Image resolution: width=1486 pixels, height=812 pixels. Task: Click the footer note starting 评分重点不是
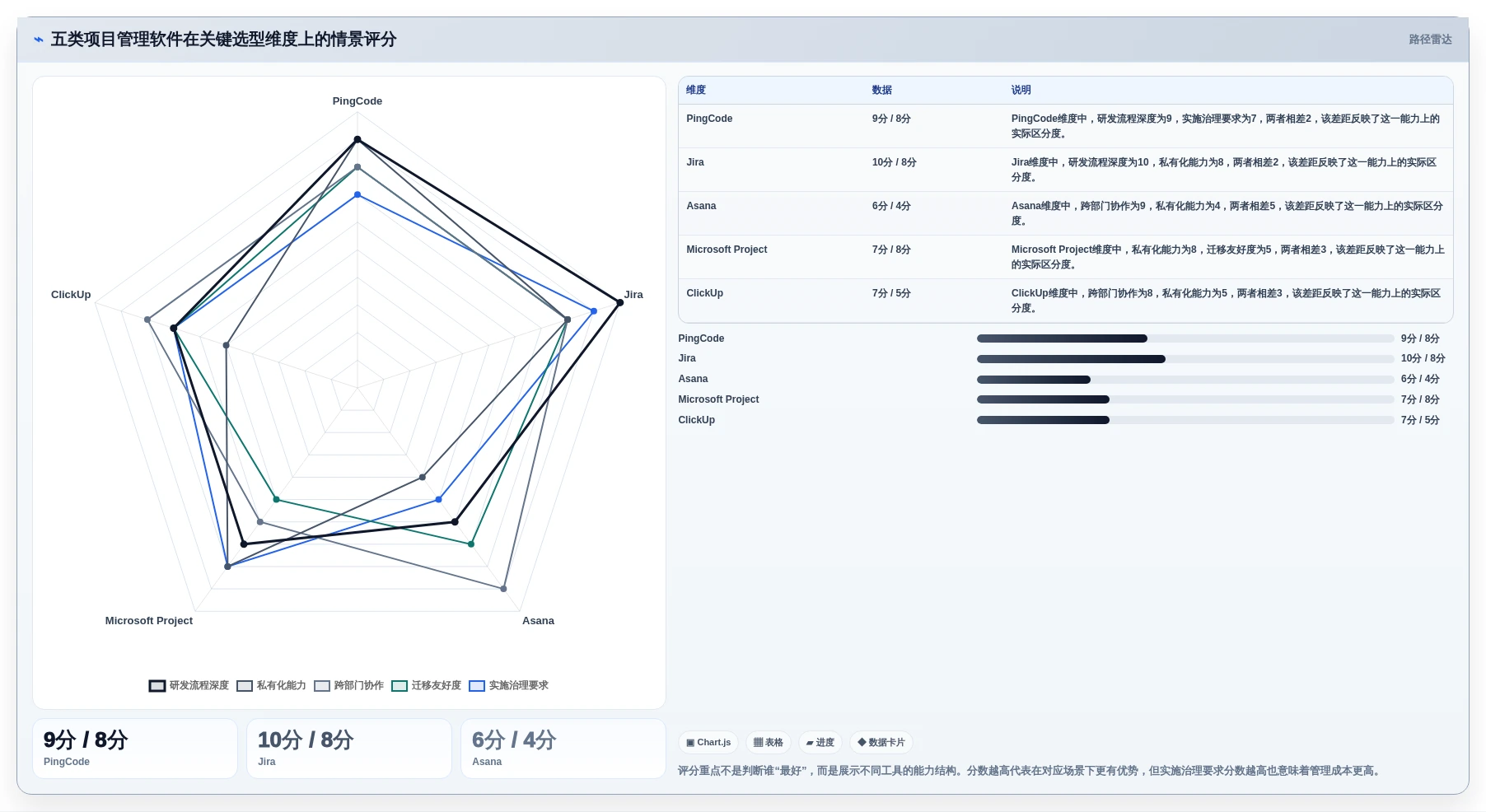(1030, 771)
